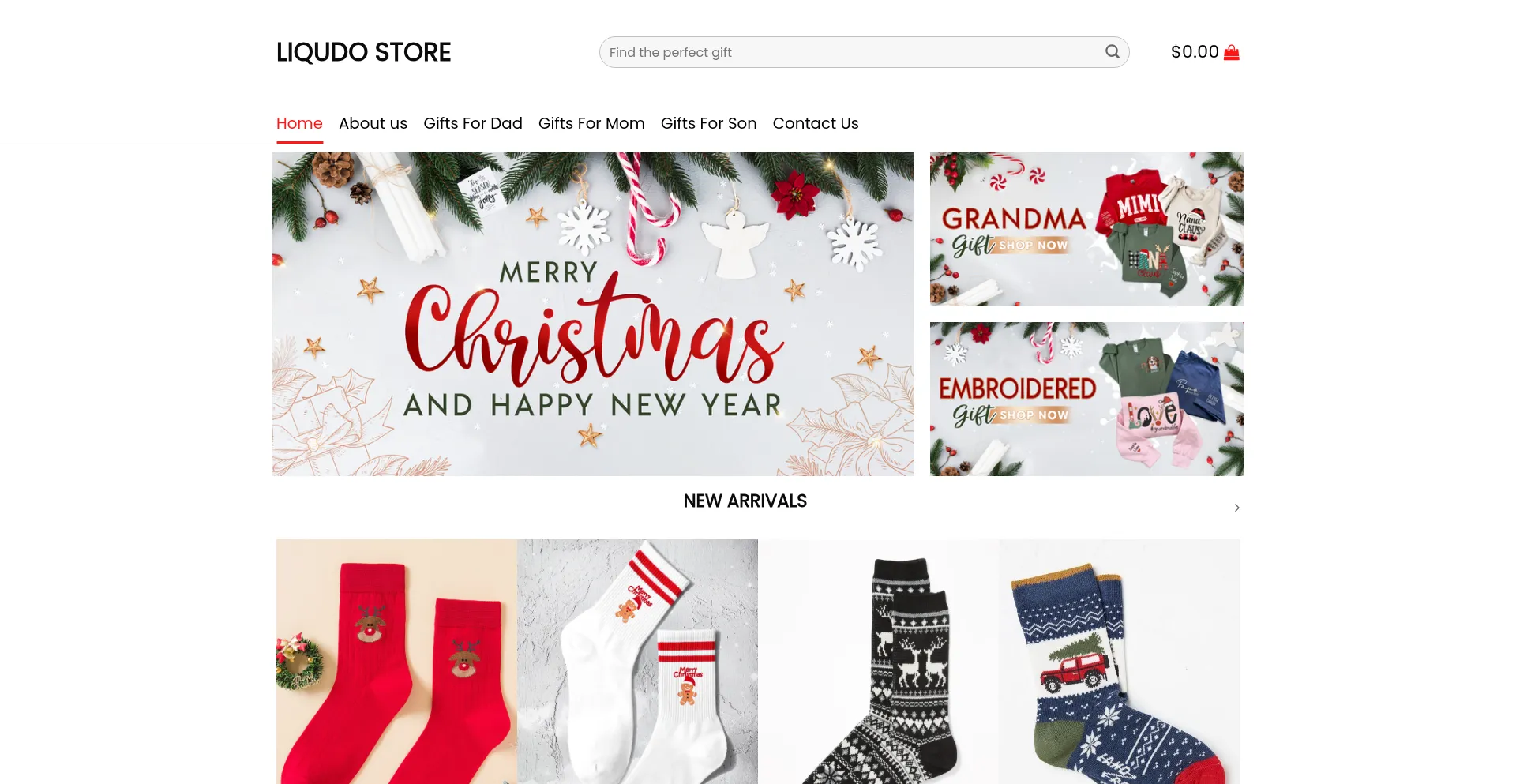
Task: Open Gifts For Mom menu
Action: (591, 123)
